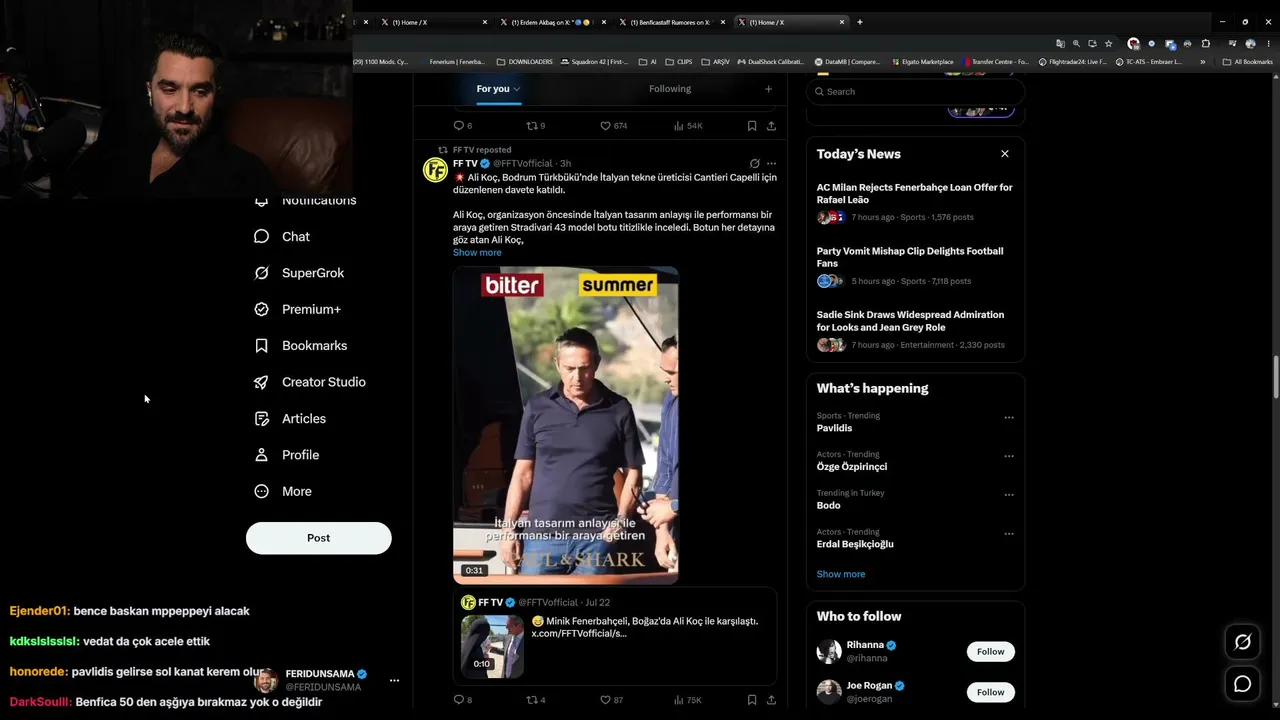Open more options for Erdal Beşikçioğlu trend

point(1008,534)
